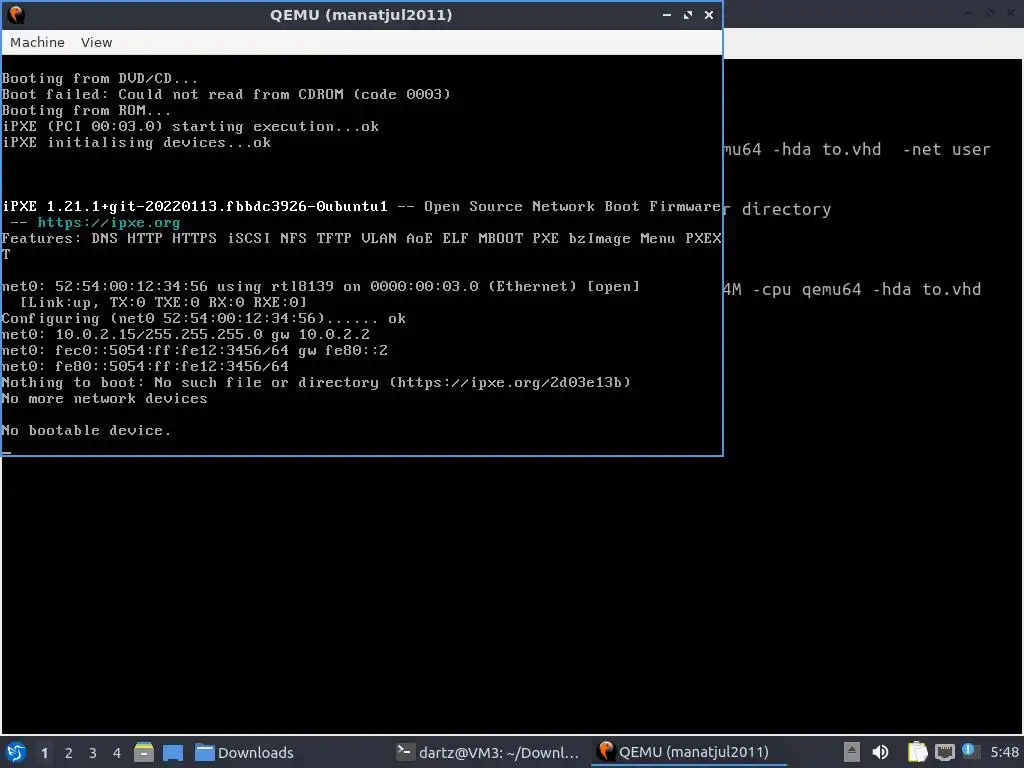The image size is (1024, 768).
Task: Click the removable media eject tray icon
Action: point(852,752)
